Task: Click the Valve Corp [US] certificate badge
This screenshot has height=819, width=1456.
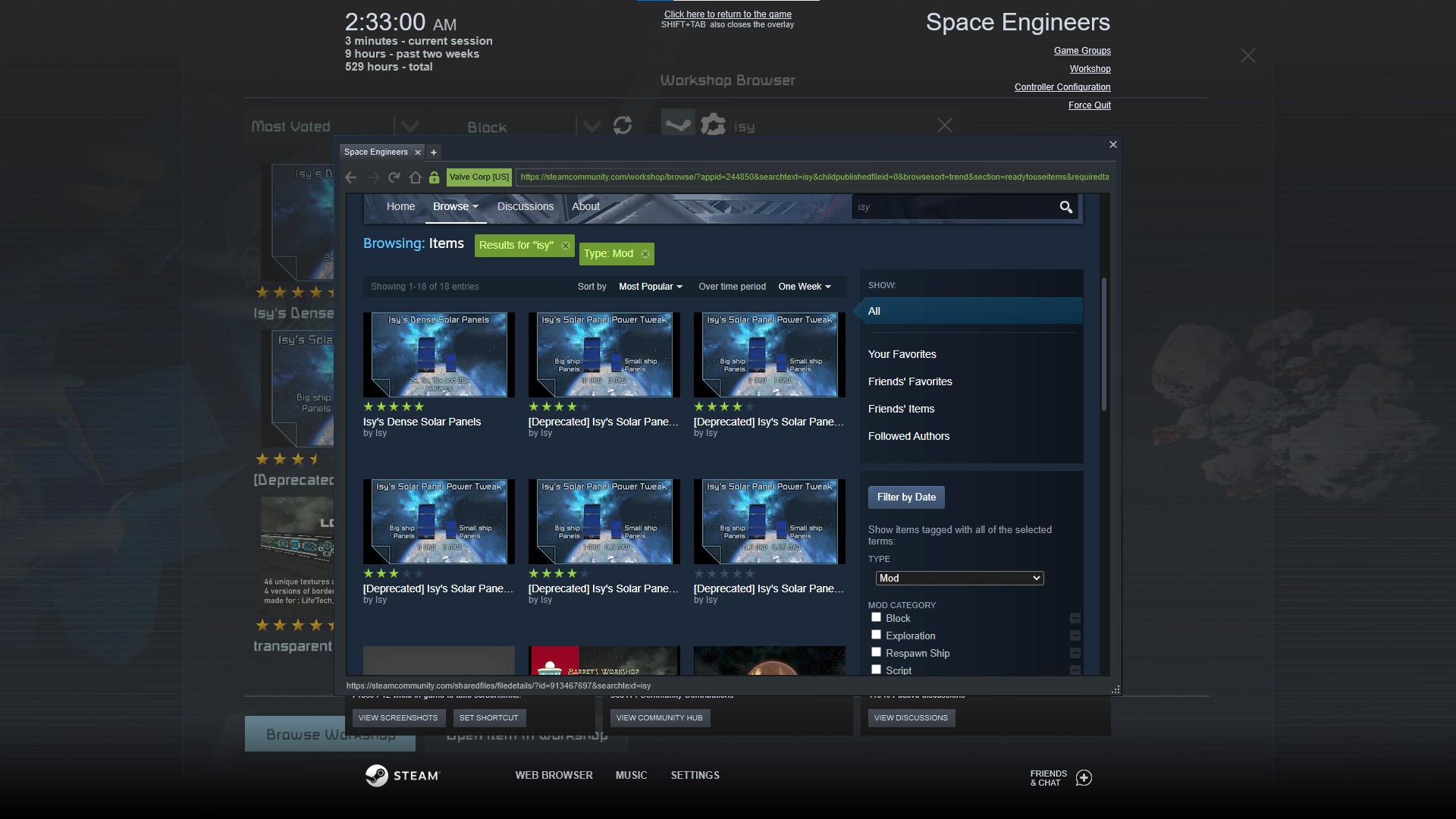Action: click(479, 177)
